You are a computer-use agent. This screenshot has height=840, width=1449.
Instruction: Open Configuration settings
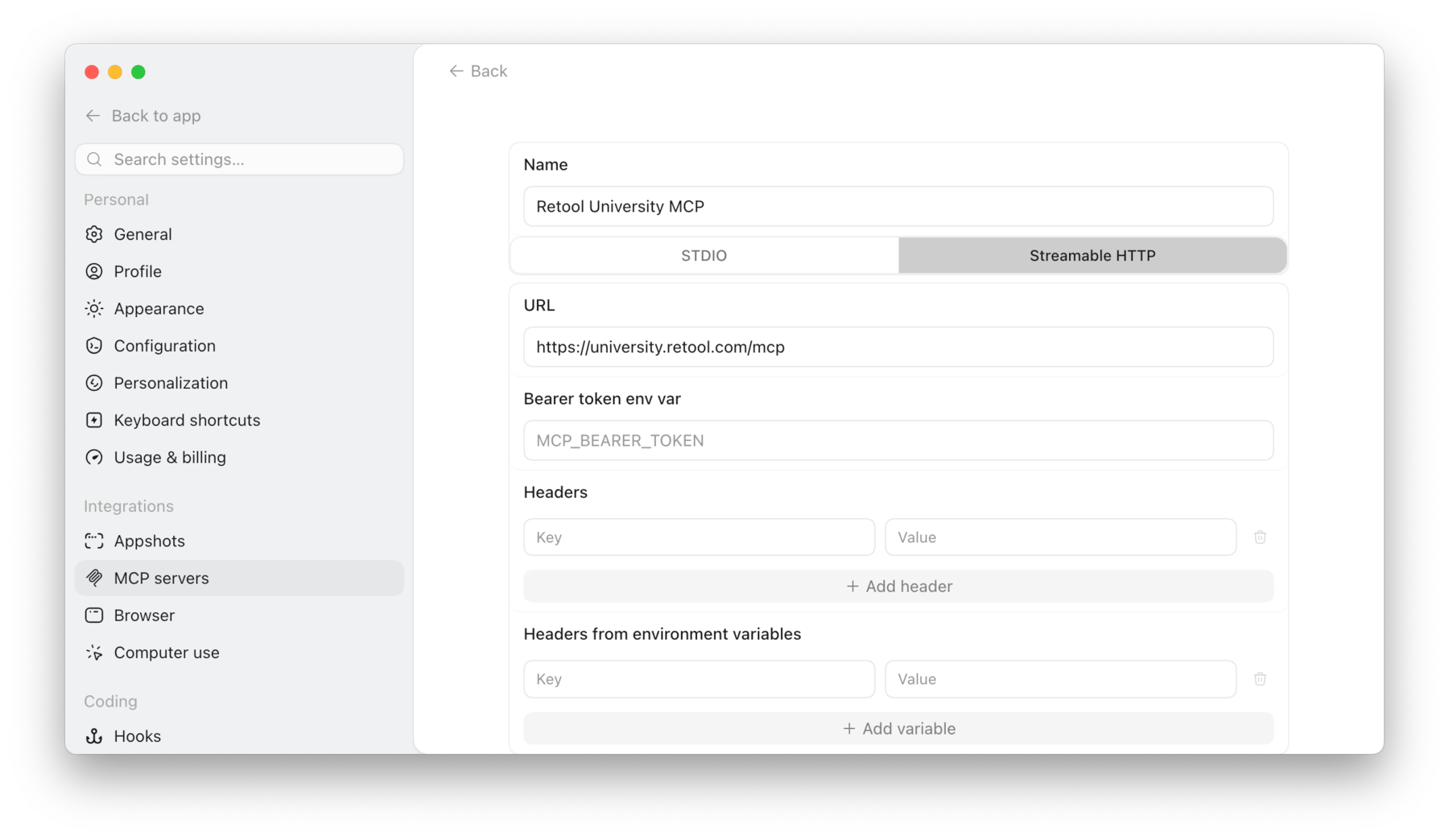pyautogui.click(x=239, y=346)
